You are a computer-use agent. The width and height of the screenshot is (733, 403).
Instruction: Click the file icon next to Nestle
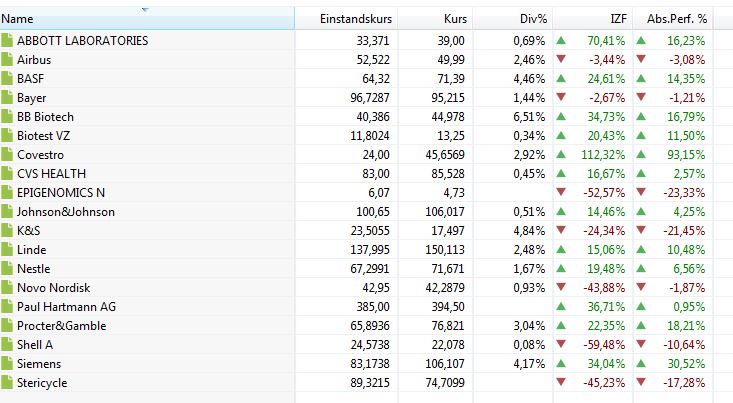point(8,269)
